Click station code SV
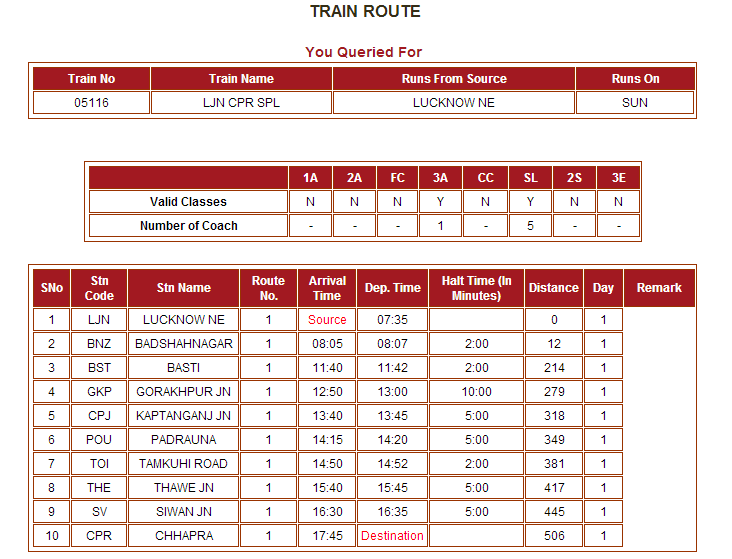 tap(99, 512)
